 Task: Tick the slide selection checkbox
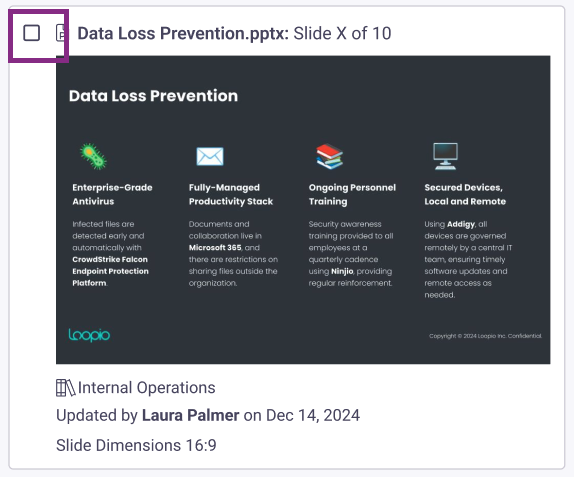pos(31,33)
